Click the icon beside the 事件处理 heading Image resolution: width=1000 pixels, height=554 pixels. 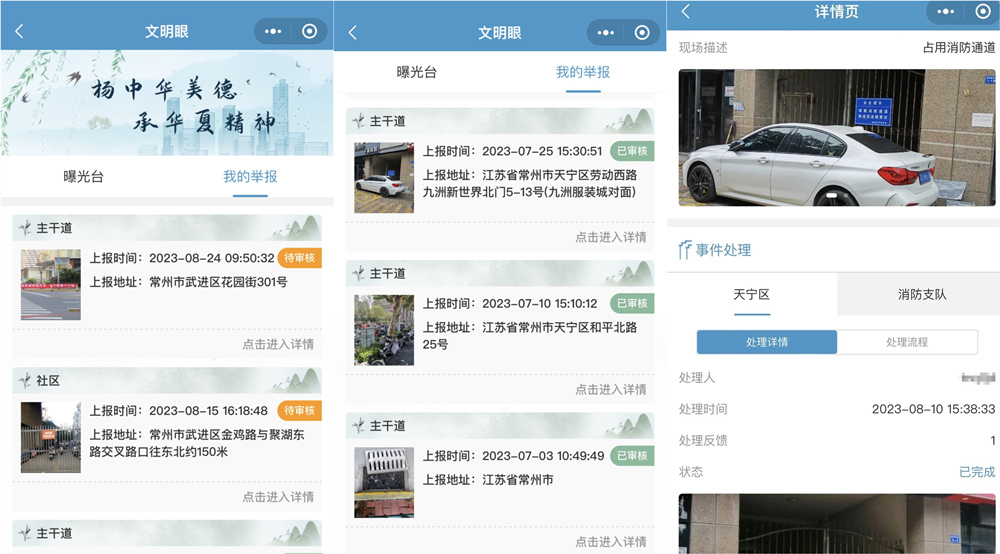[685, 250]
